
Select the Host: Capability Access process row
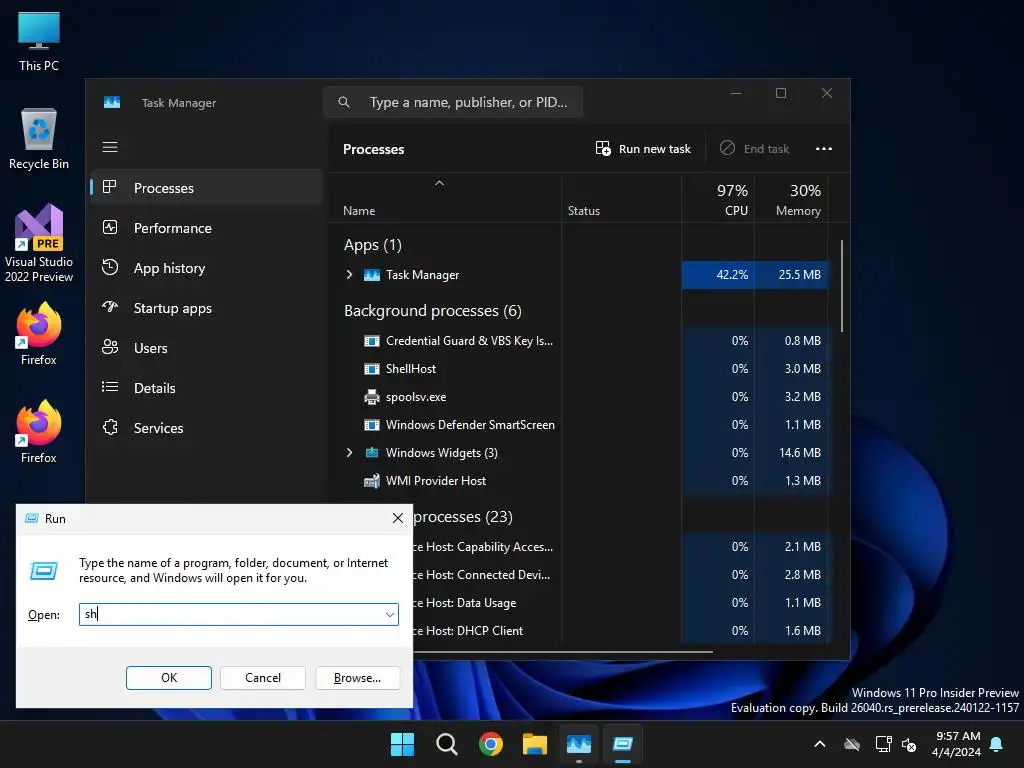coord(620,547)
